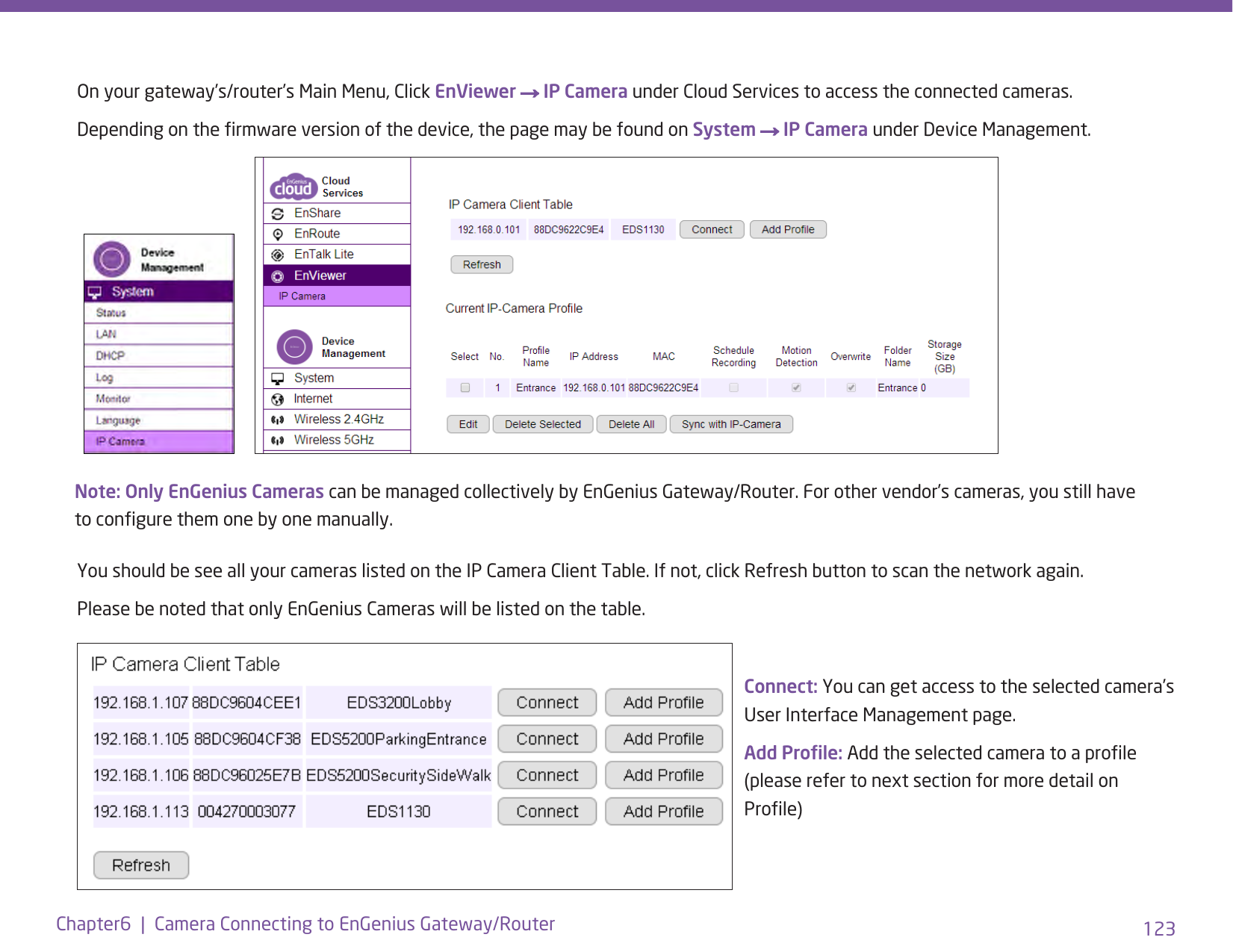The width and height of the screenshot is (1233, 952).
Task: Click the Device Management round icon in middle menu
Action: tap(294, 347)
